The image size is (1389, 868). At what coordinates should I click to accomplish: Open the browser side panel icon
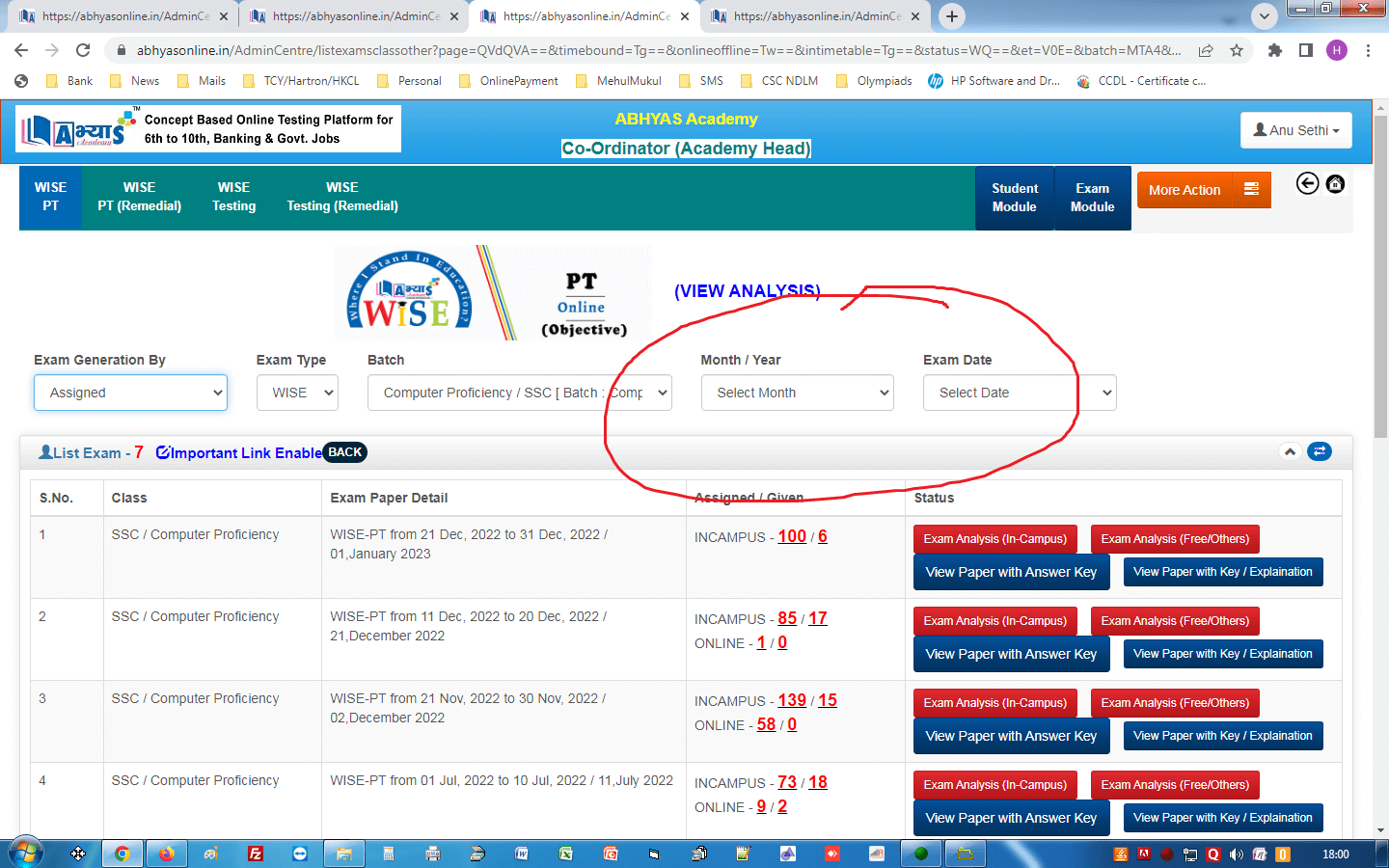(x=1305, y=50)
